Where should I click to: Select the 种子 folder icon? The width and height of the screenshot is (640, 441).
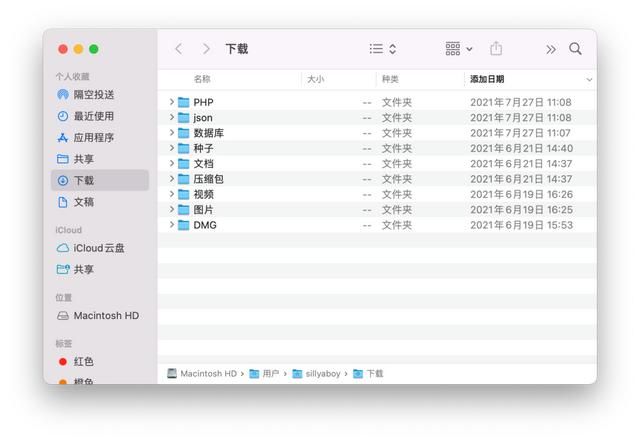184,148
